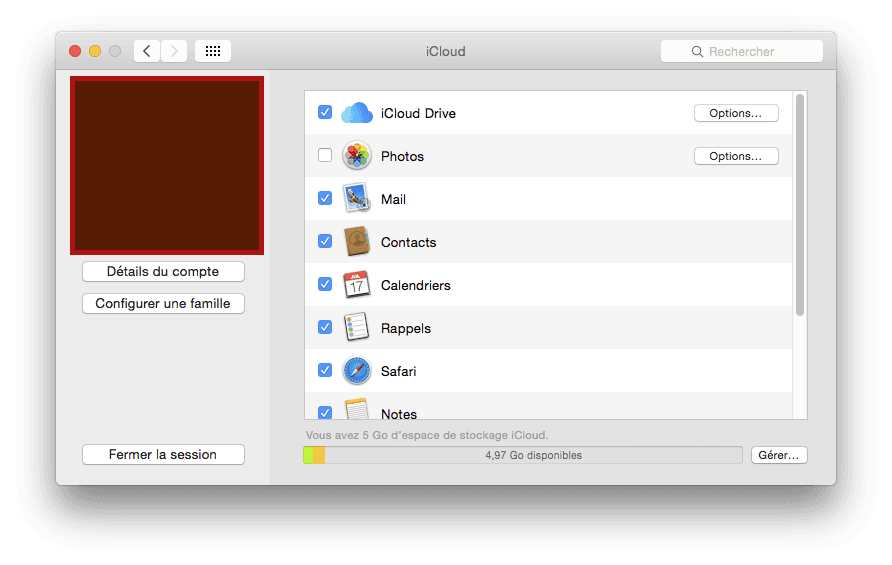Minimize the iCloud window

95,51
